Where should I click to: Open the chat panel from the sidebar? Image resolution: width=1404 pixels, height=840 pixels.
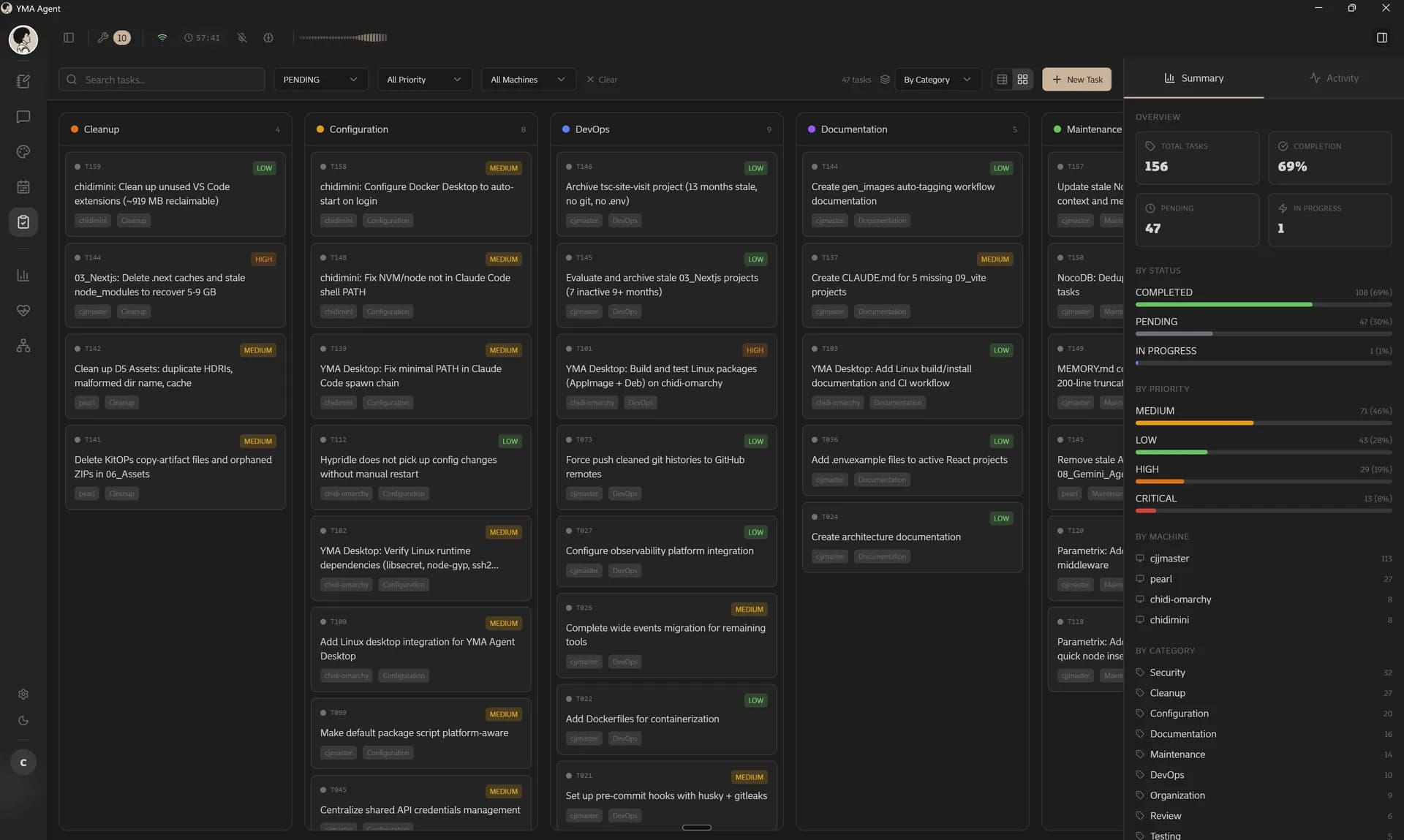[x=23, y=117]
